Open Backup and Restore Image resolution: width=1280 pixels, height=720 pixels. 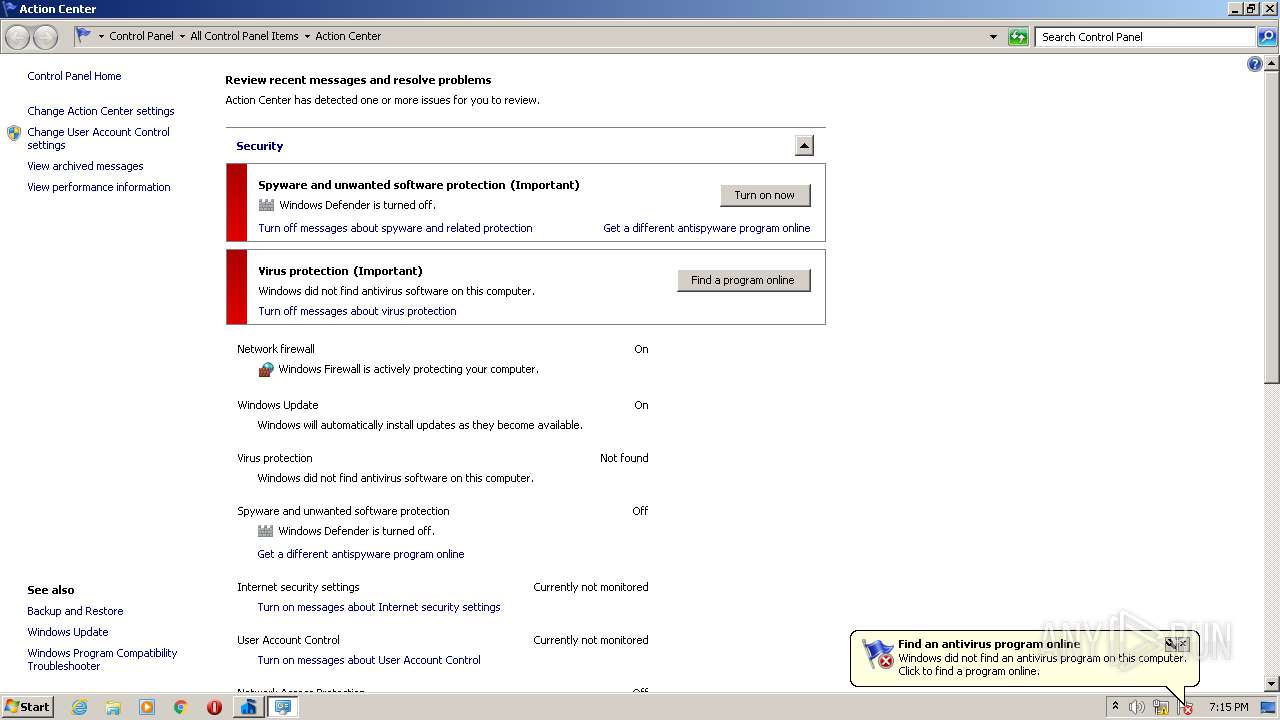(75, 611)
